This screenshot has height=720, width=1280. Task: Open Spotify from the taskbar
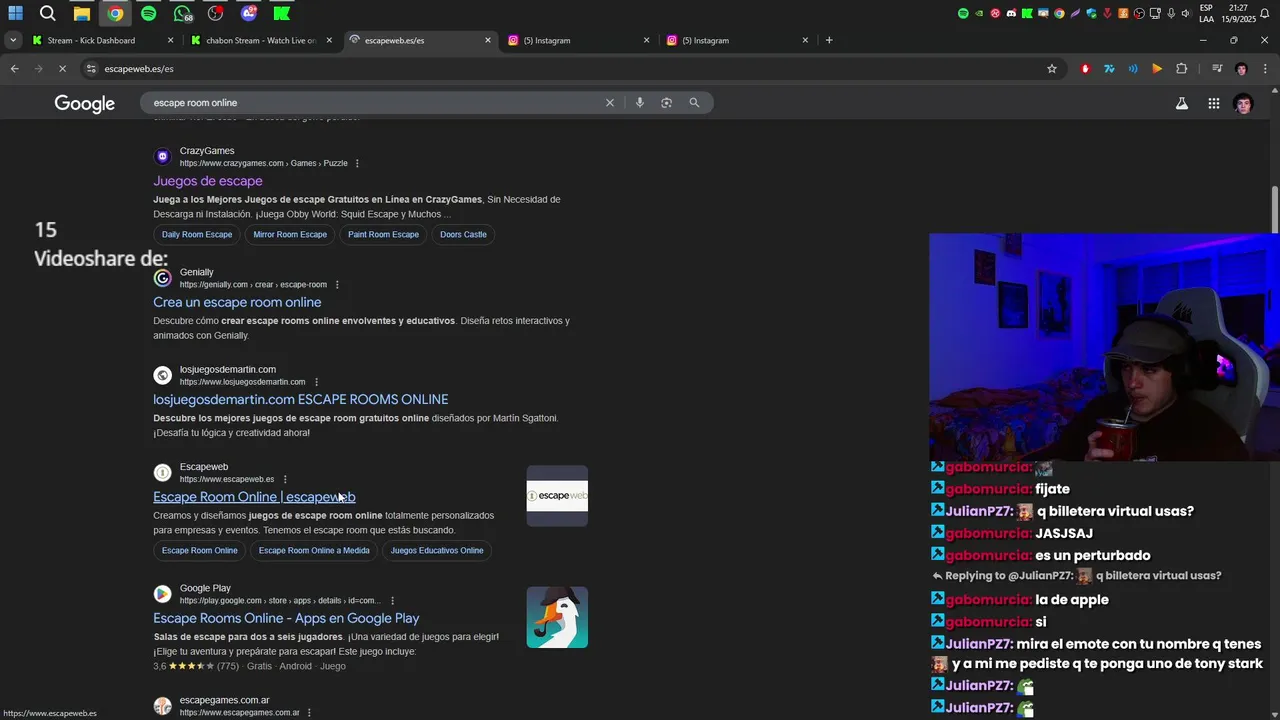coord(149,13)
